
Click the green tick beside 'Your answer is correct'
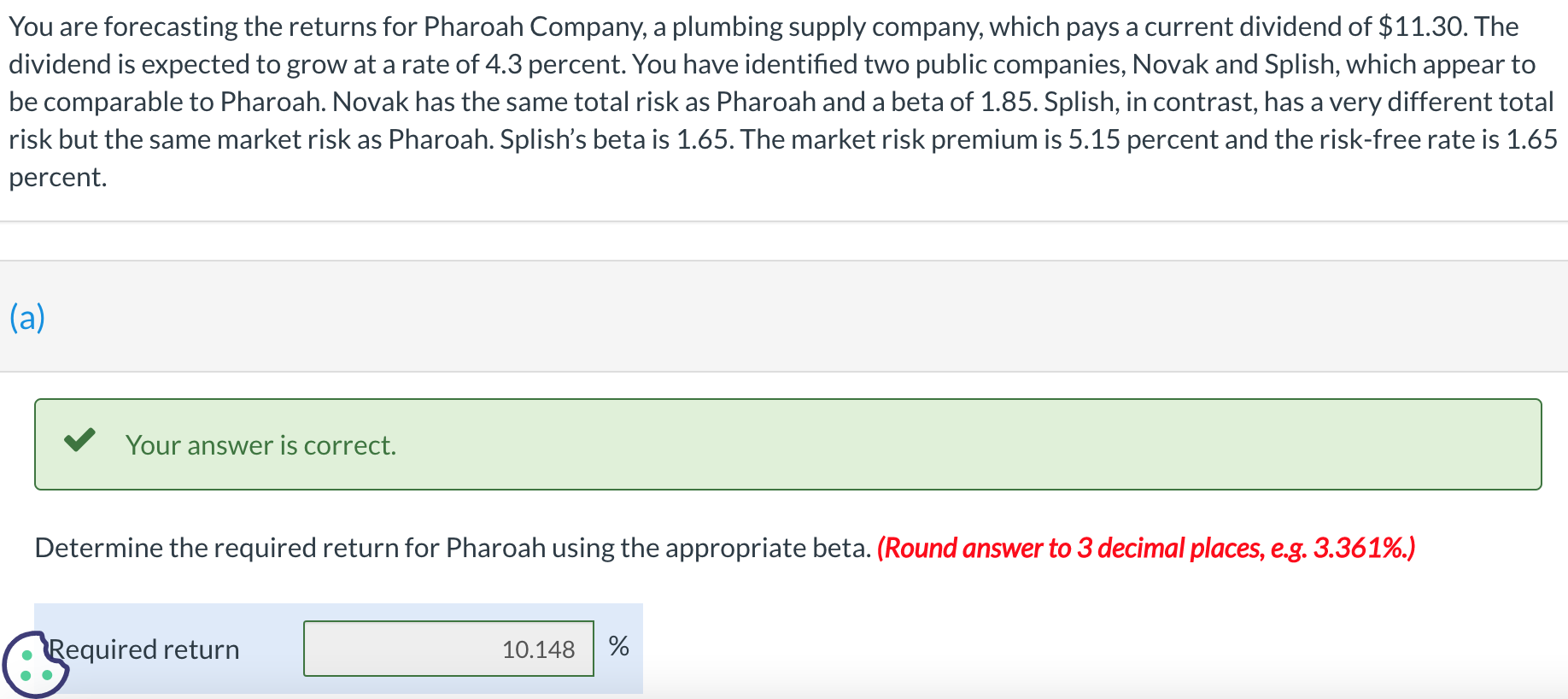click(79, 441)
